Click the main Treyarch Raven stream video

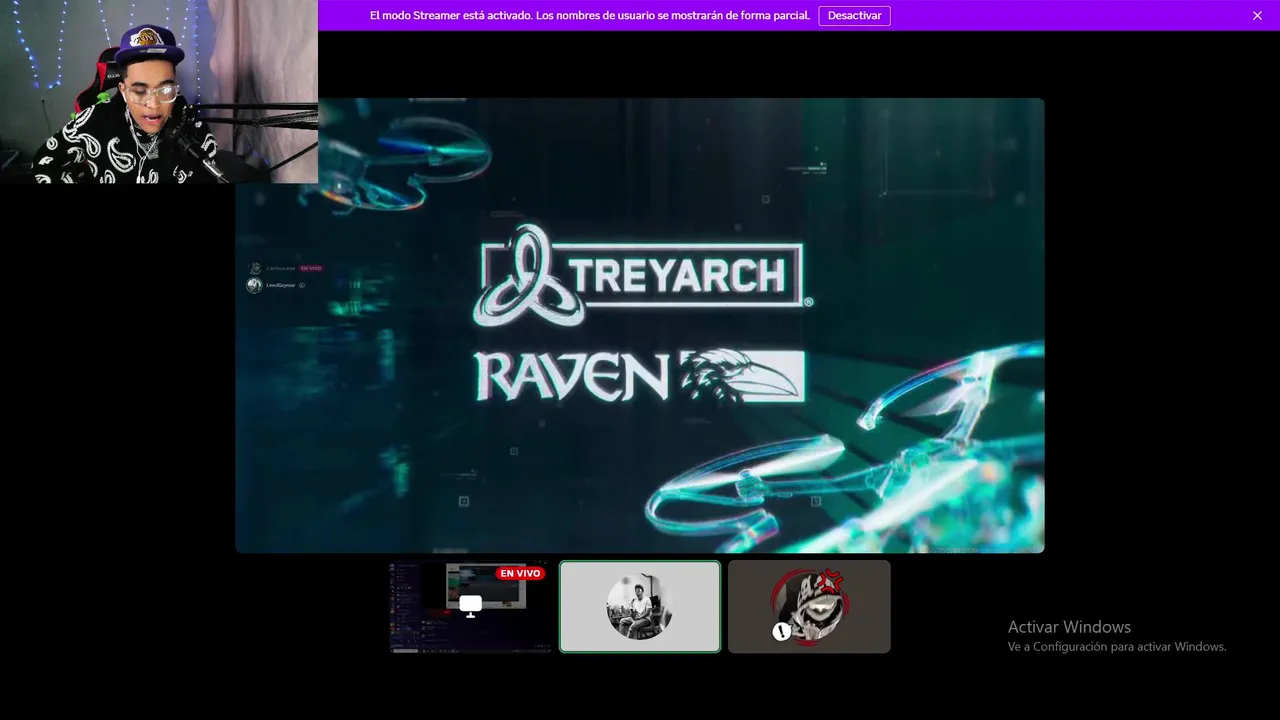point(640,325)
